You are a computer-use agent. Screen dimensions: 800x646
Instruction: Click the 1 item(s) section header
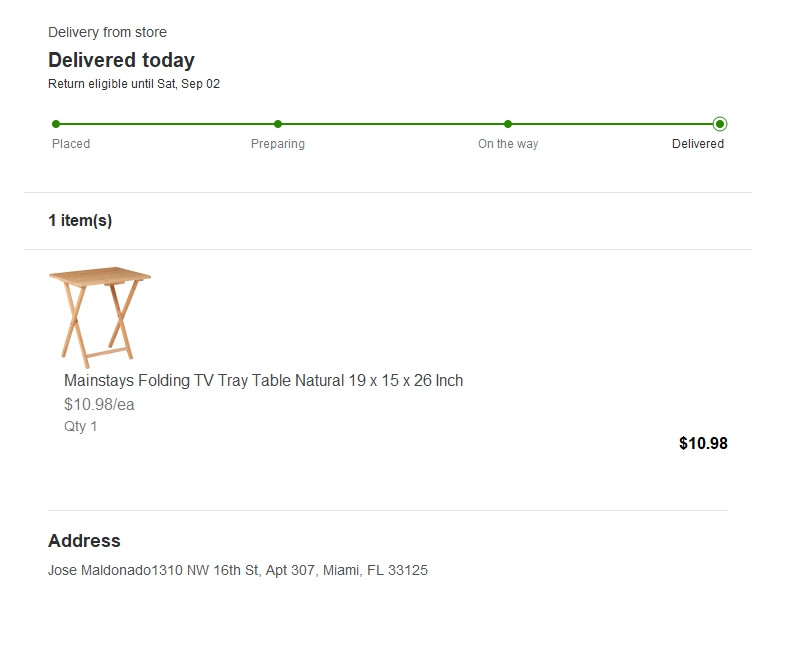[80, 221]
